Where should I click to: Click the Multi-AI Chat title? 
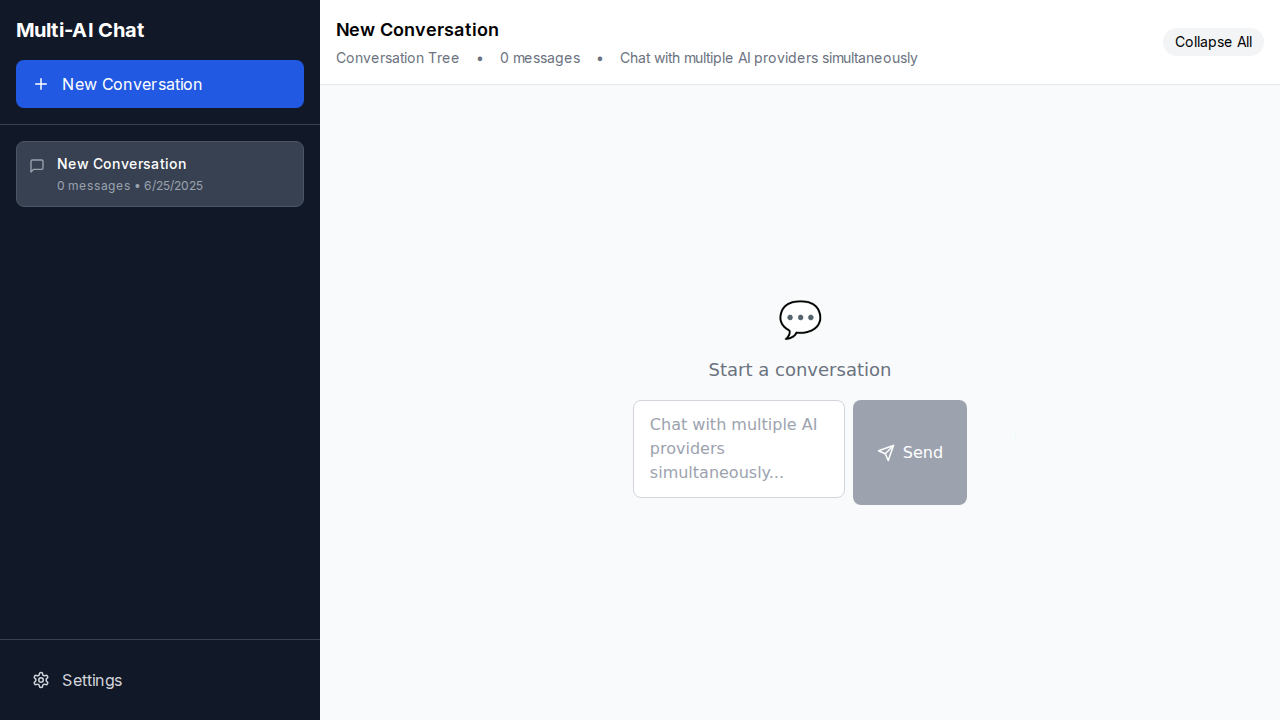click(x=80, y=30)
